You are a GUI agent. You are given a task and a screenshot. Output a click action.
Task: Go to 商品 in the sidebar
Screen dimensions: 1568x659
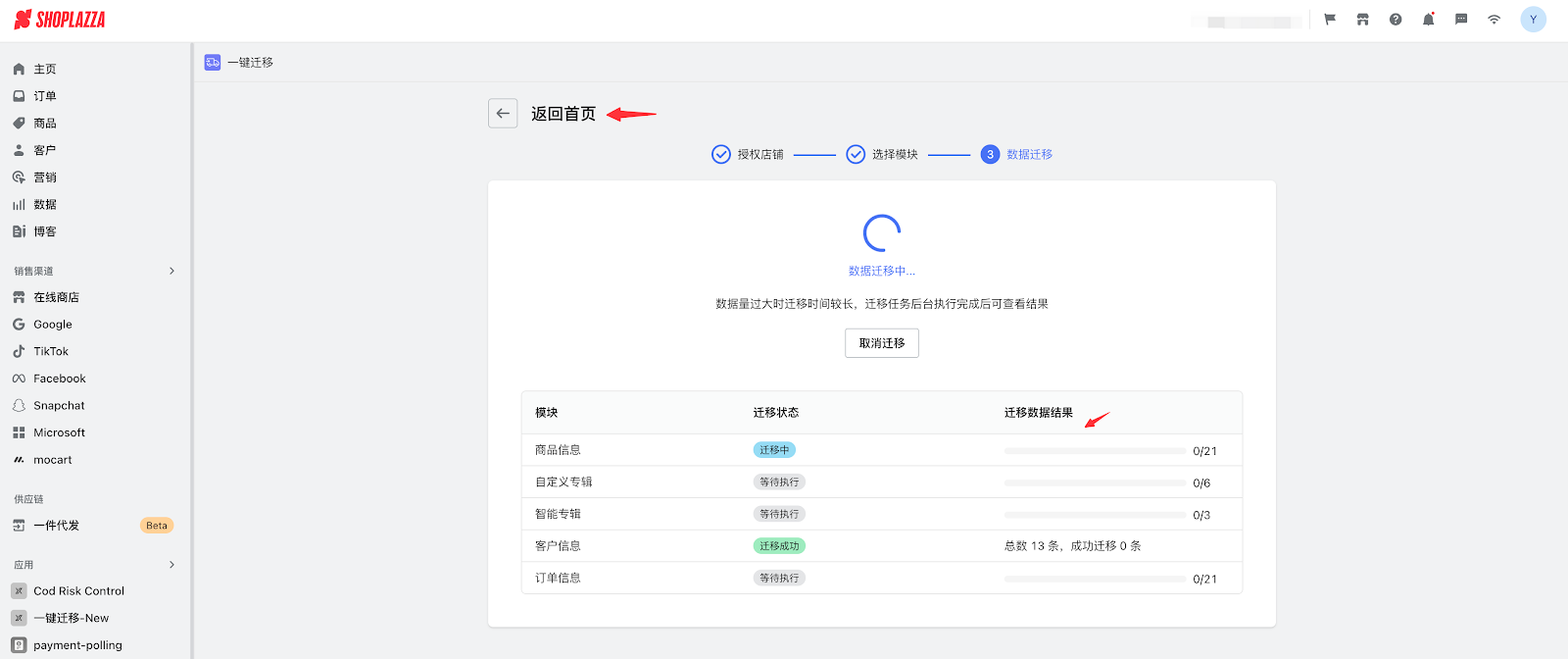tap(45, 124)
